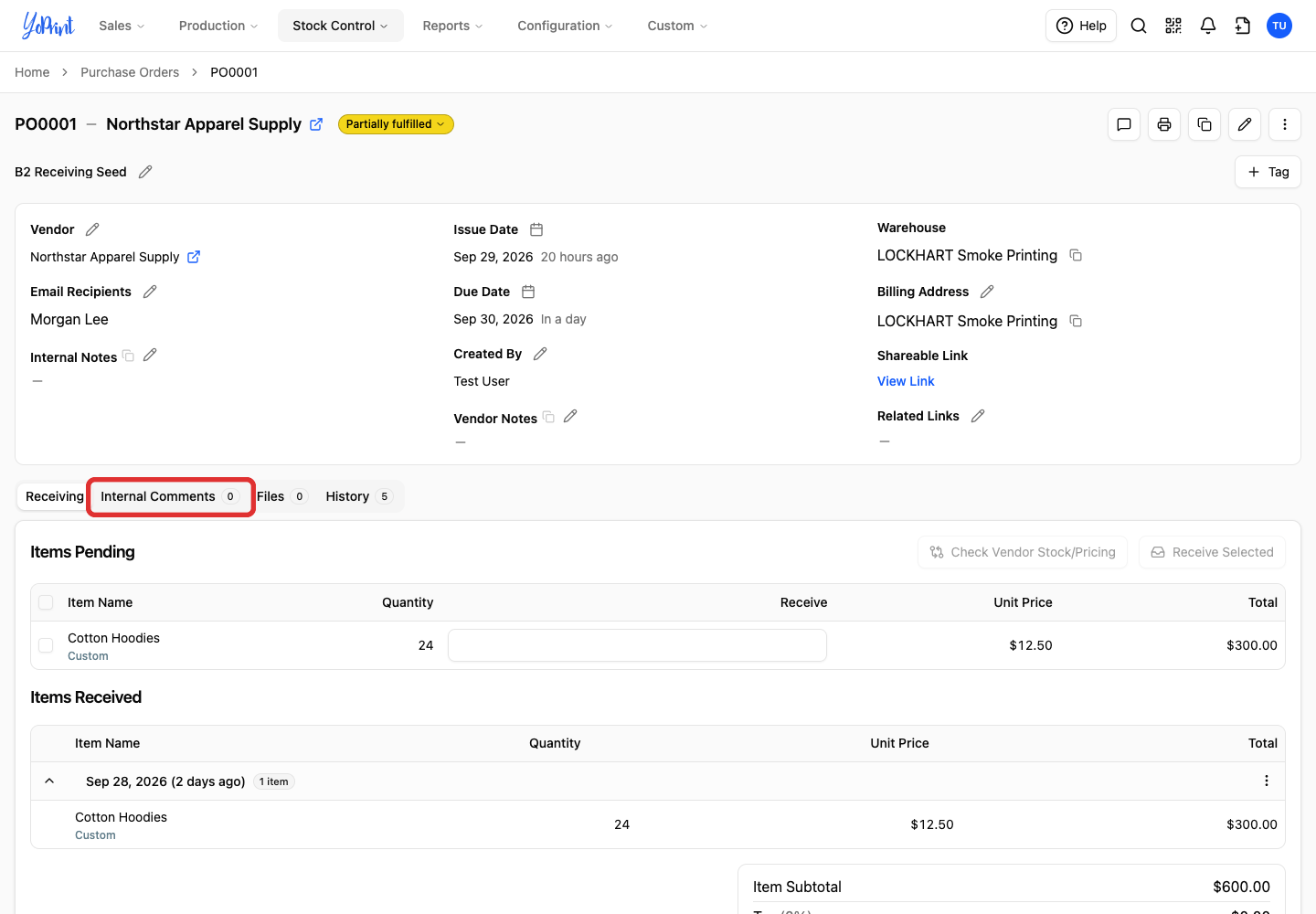Open the shareable View Link
Screen dimensions: 1316x914
[906, 381]
